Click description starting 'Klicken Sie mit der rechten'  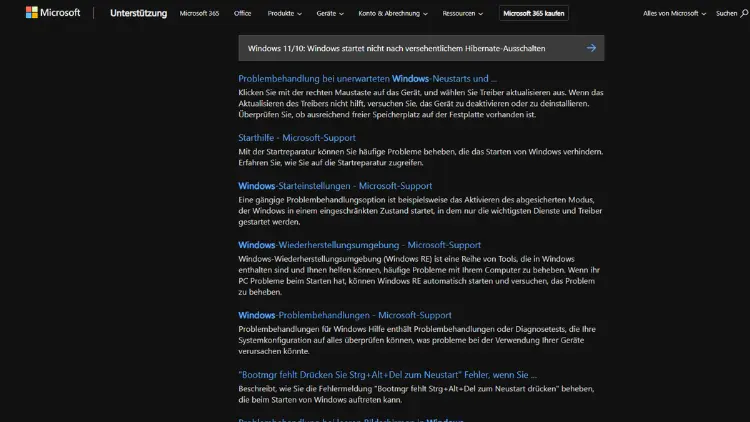(x=420, y=103)
